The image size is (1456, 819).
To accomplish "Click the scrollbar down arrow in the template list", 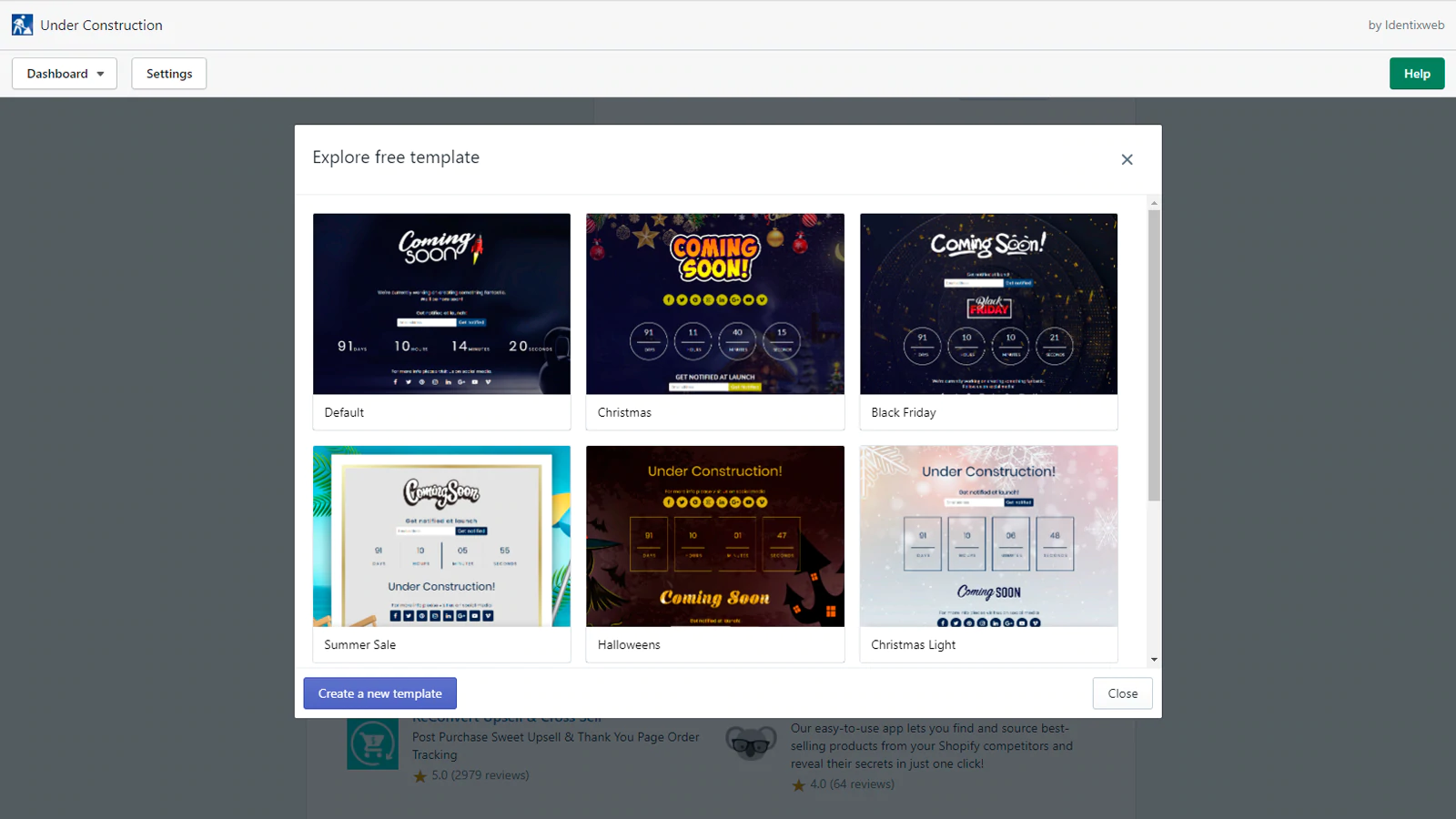I will coord(1154,660).
